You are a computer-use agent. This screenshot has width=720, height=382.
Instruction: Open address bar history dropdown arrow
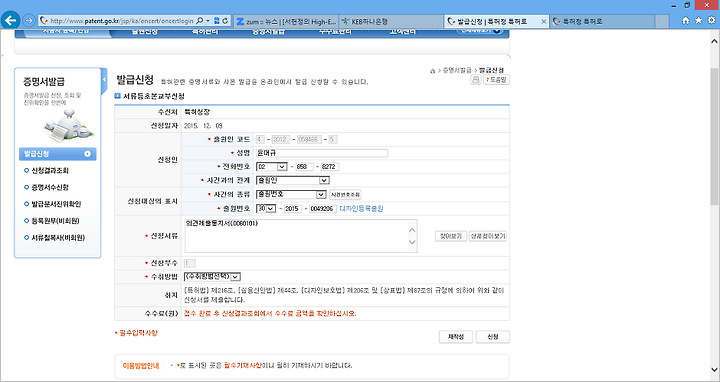click(208, 21)
